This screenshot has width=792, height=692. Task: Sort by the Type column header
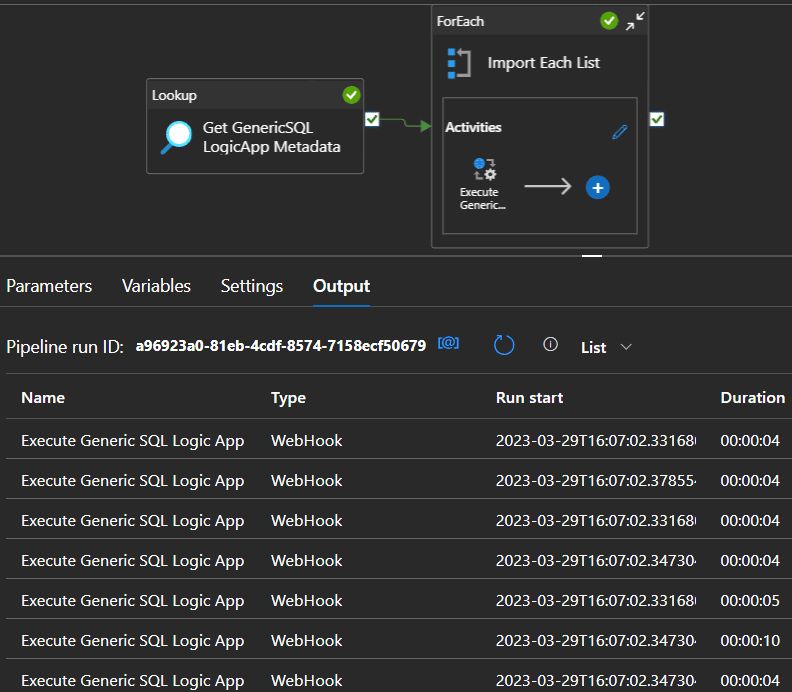(288, 398)
